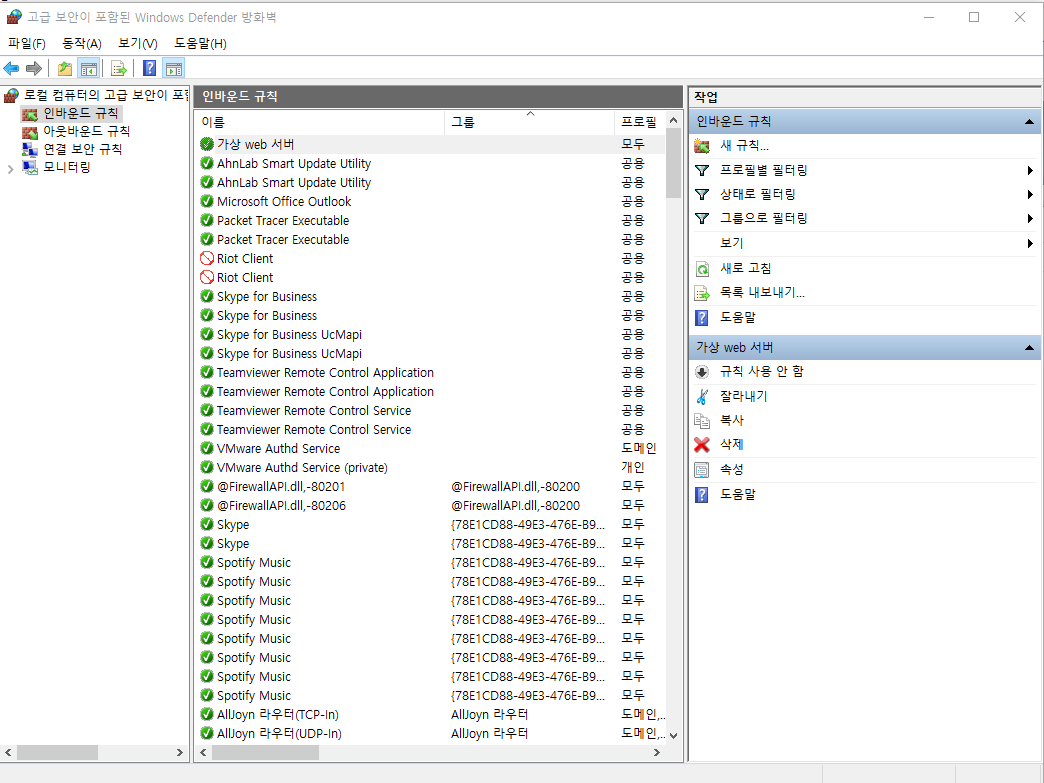The image size is (1044, 783).
Task: Click the tree pane horizontal scrollbar thumb
Action: click(x=57, y=752)
